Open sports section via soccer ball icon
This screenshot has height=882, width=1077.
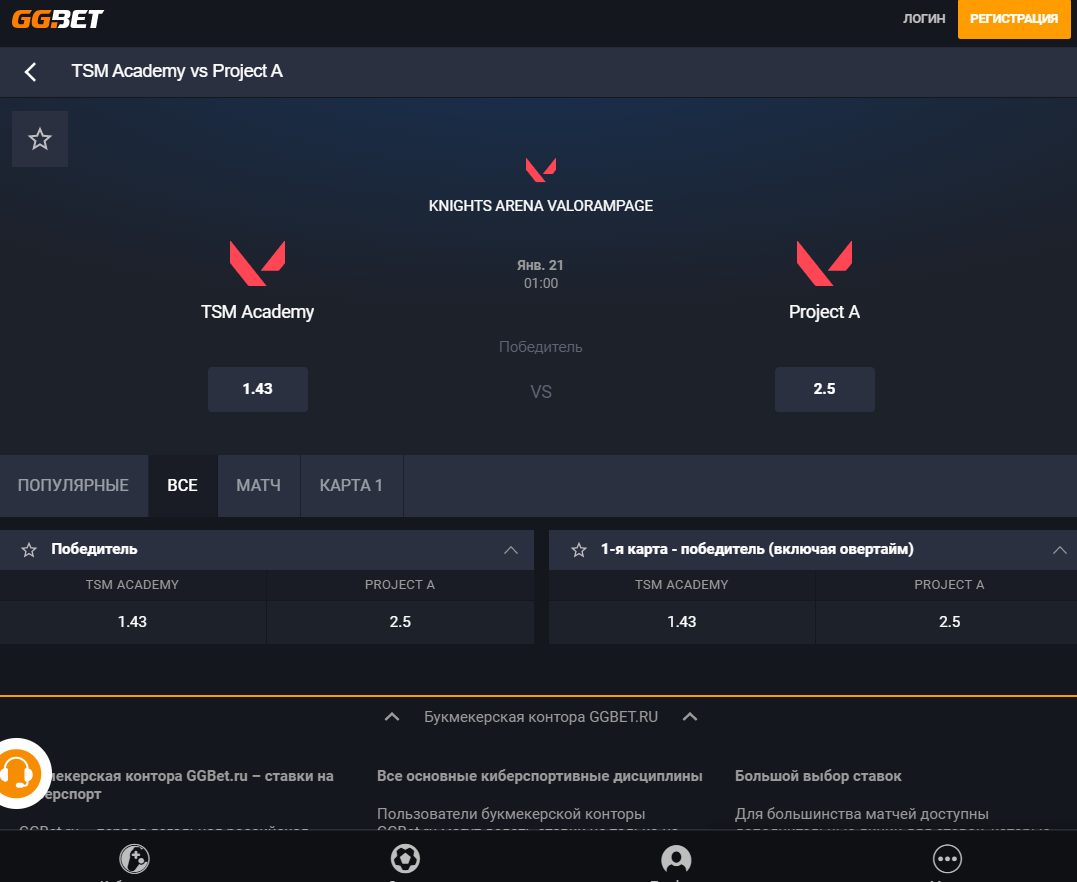[x=405, y=859]
